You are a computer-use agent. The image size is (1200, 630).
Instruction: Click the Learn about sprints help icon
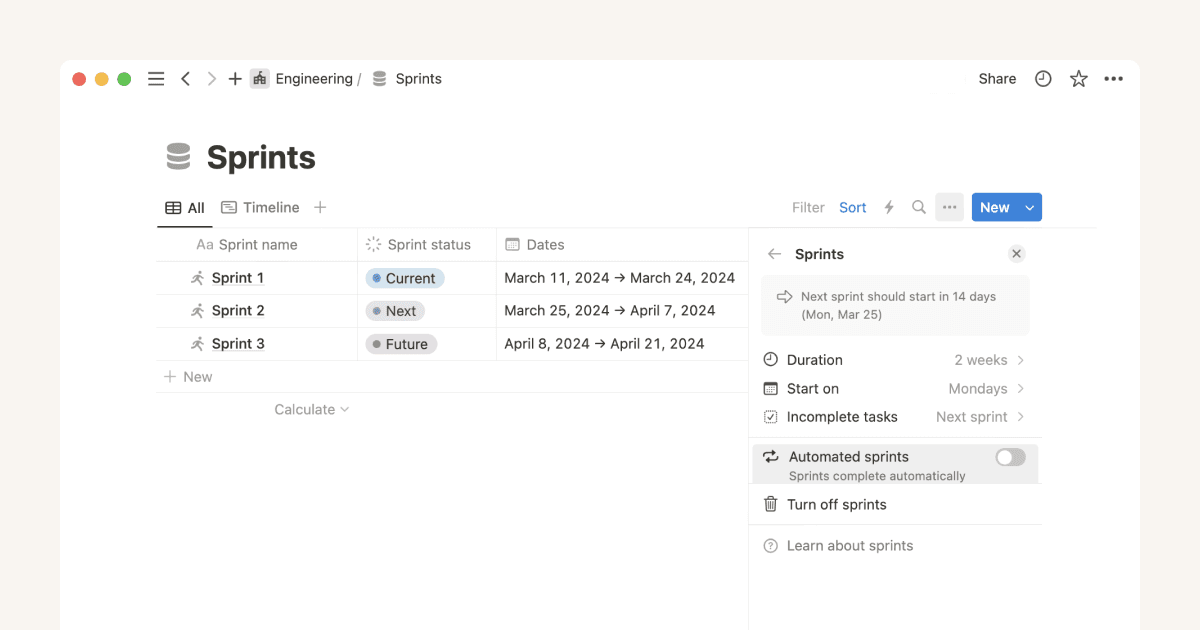click(x=770, y=545)
